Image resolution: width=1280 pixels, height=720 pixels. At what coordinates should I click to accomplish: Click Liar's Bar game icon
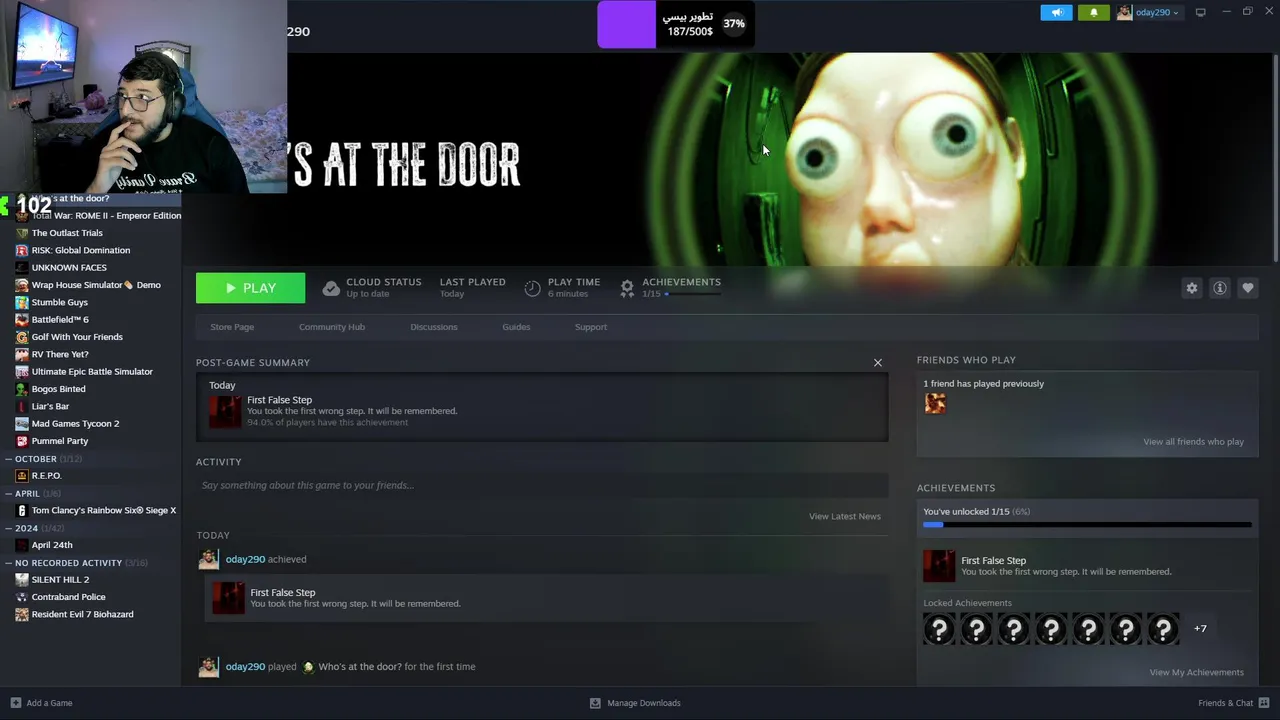[x=22, y=407]
